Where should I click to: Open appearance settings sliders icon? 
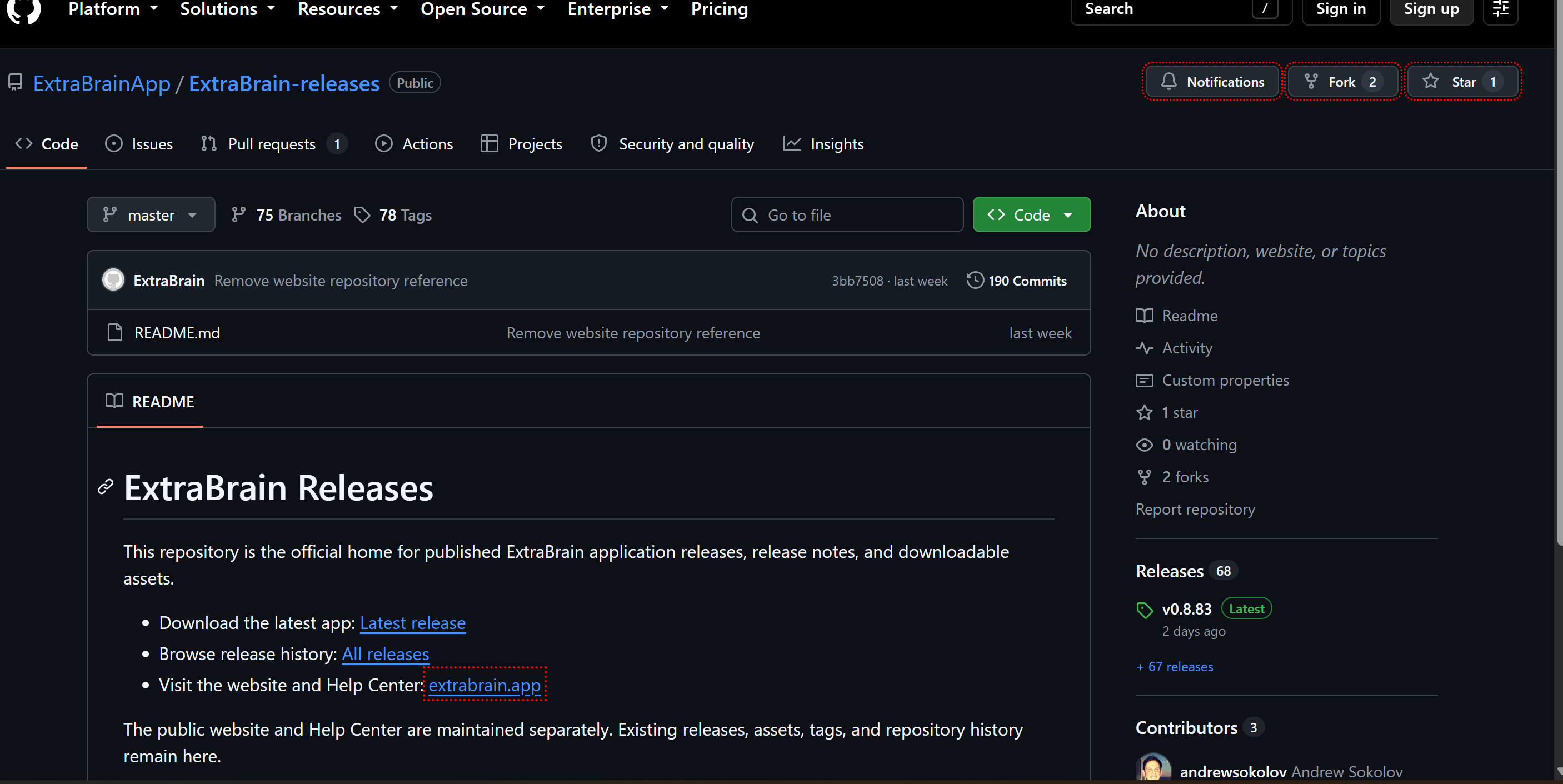[1500, 9]
